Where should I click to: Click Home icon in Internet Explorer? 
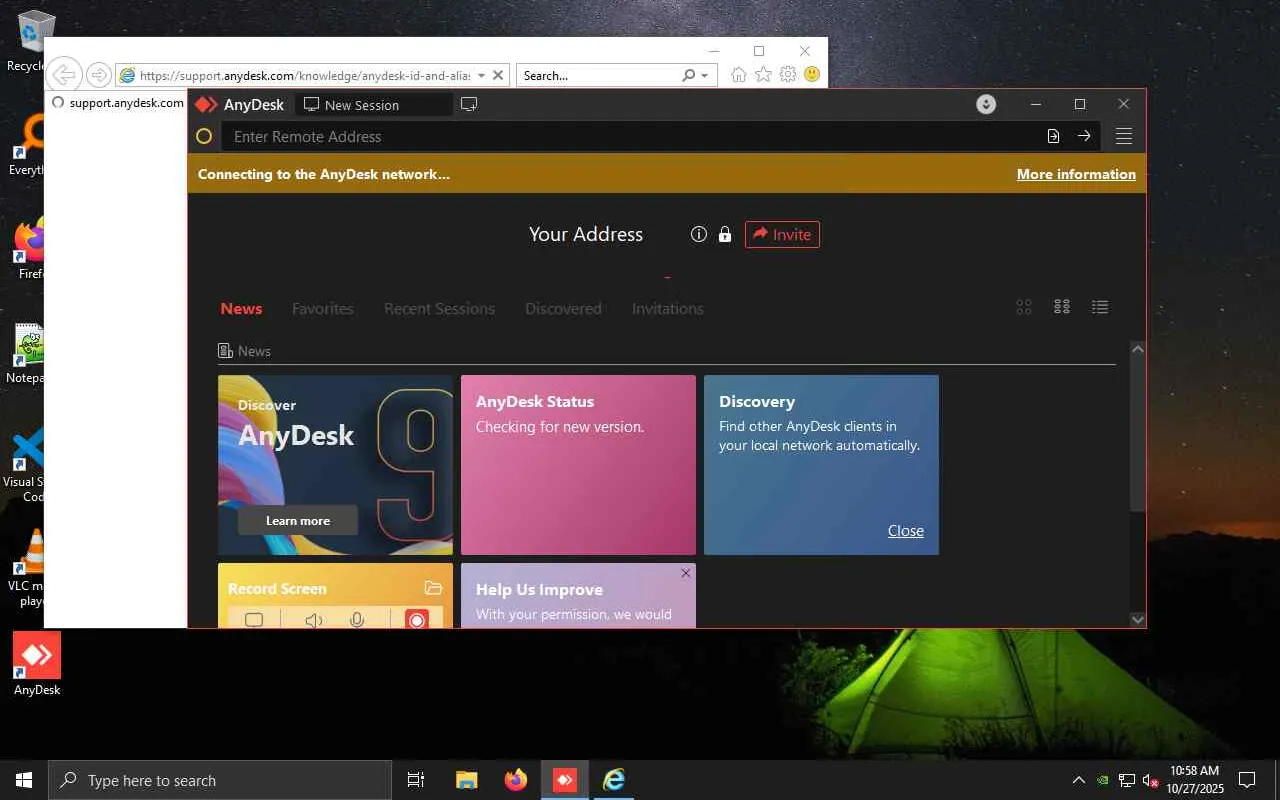click(x=738, y=75)
